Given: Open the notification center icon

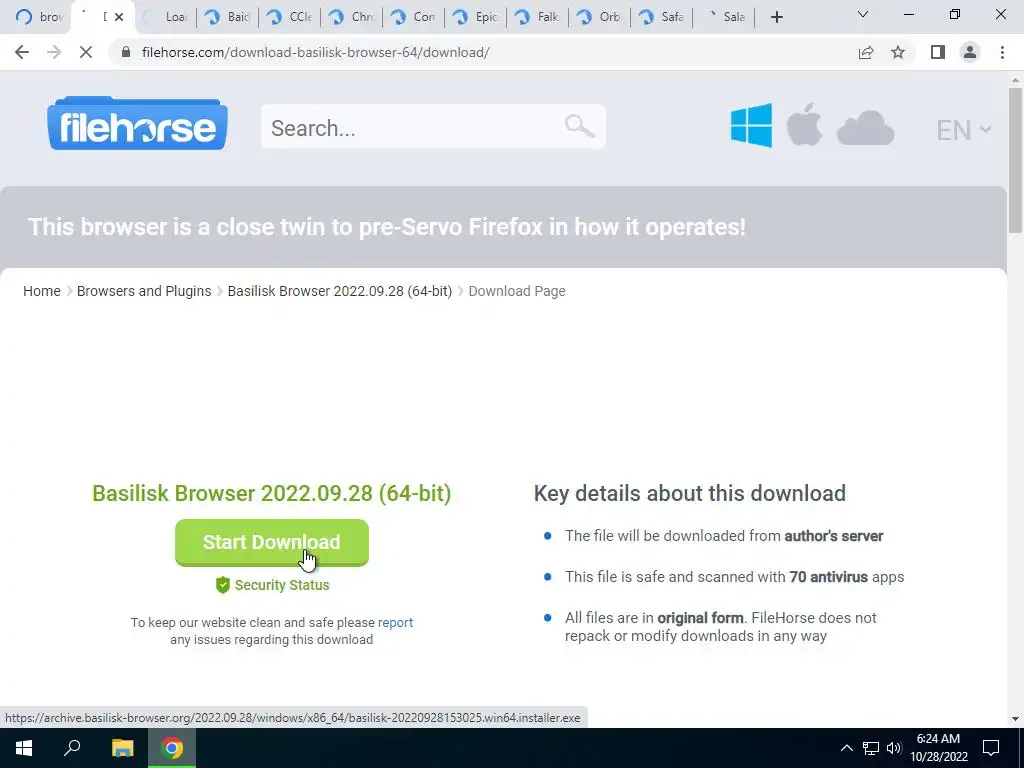Looking at the screenshot, I should click(991, 748).
